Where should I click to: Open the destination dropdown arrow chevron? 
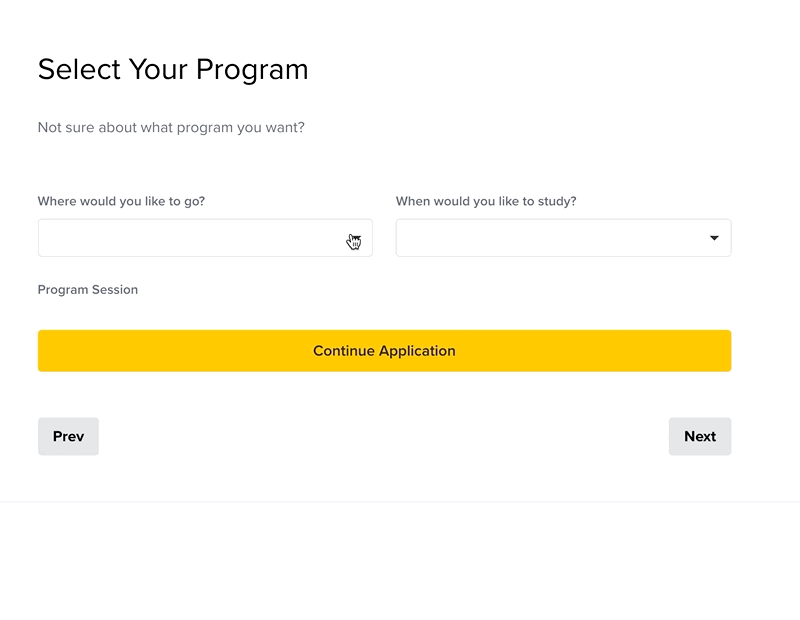(x=356, y=238)
